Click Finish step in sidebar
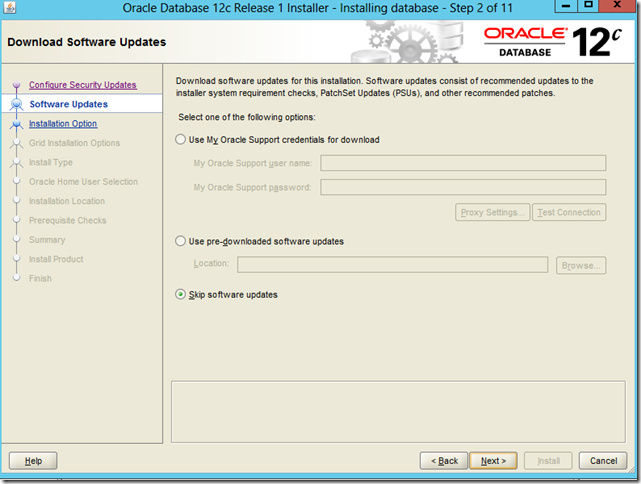 pyautogui.click(x=40, y=278)
